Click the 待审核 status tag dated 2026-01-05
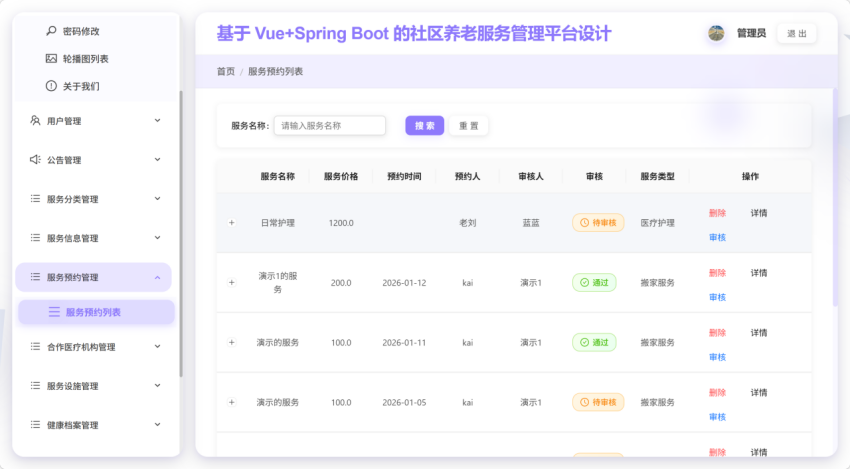 [x=598, y=402]
